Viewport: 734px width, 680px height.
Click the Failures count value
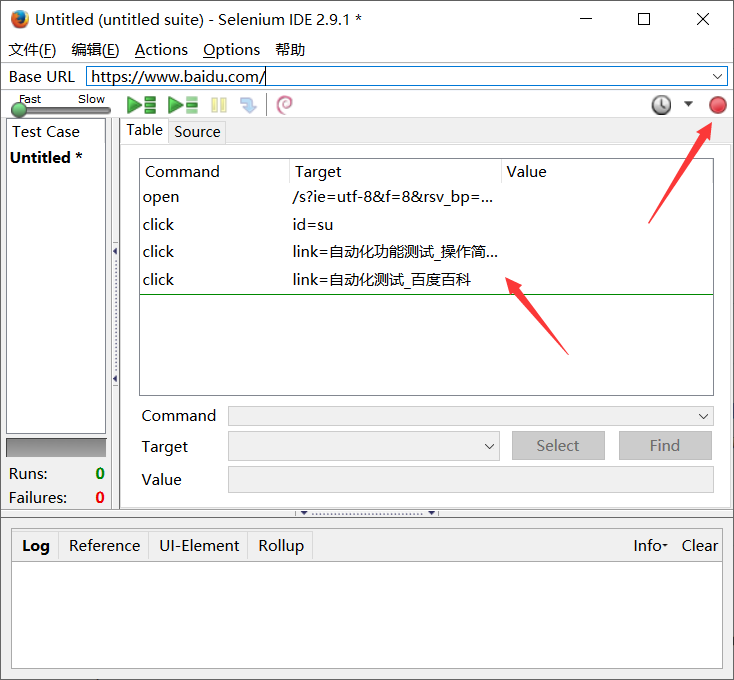coord(100,497)
